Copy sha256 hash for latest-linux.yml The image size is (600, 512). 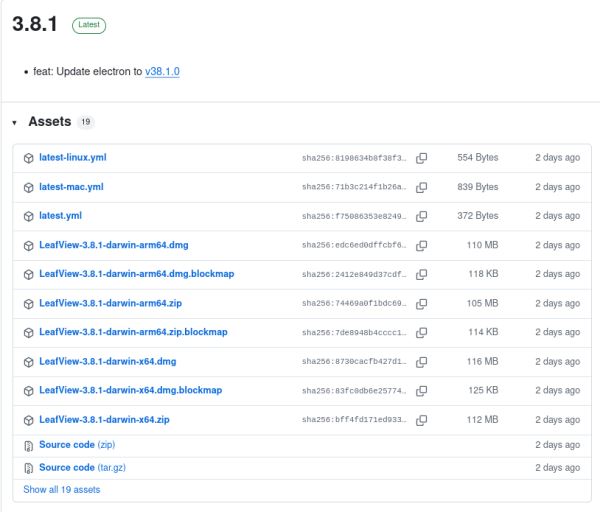[x=422, y=158]
